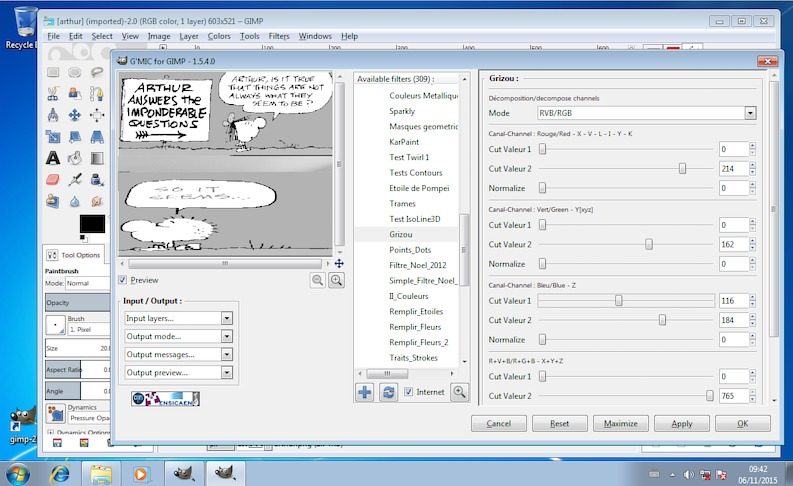Select the Paths tool

pyautogui.click(x=97, y=94)
